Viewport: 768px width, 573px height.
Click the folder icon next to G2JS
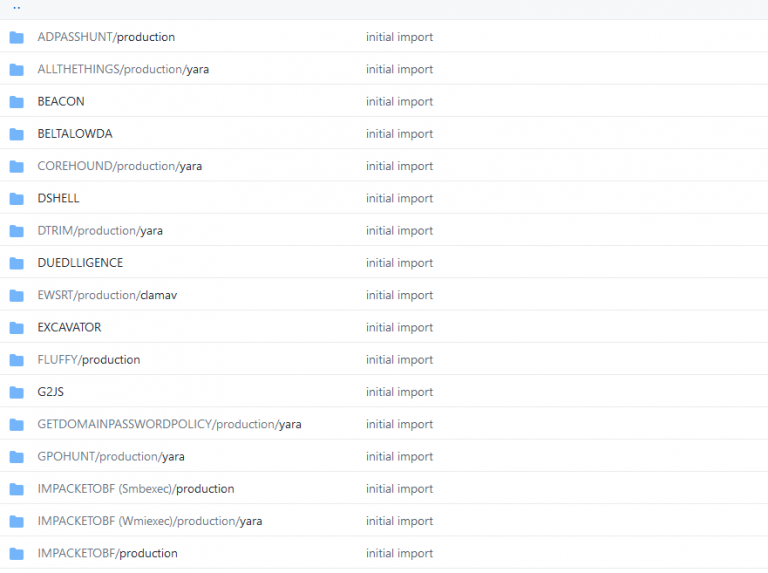(x=16, y=392)
